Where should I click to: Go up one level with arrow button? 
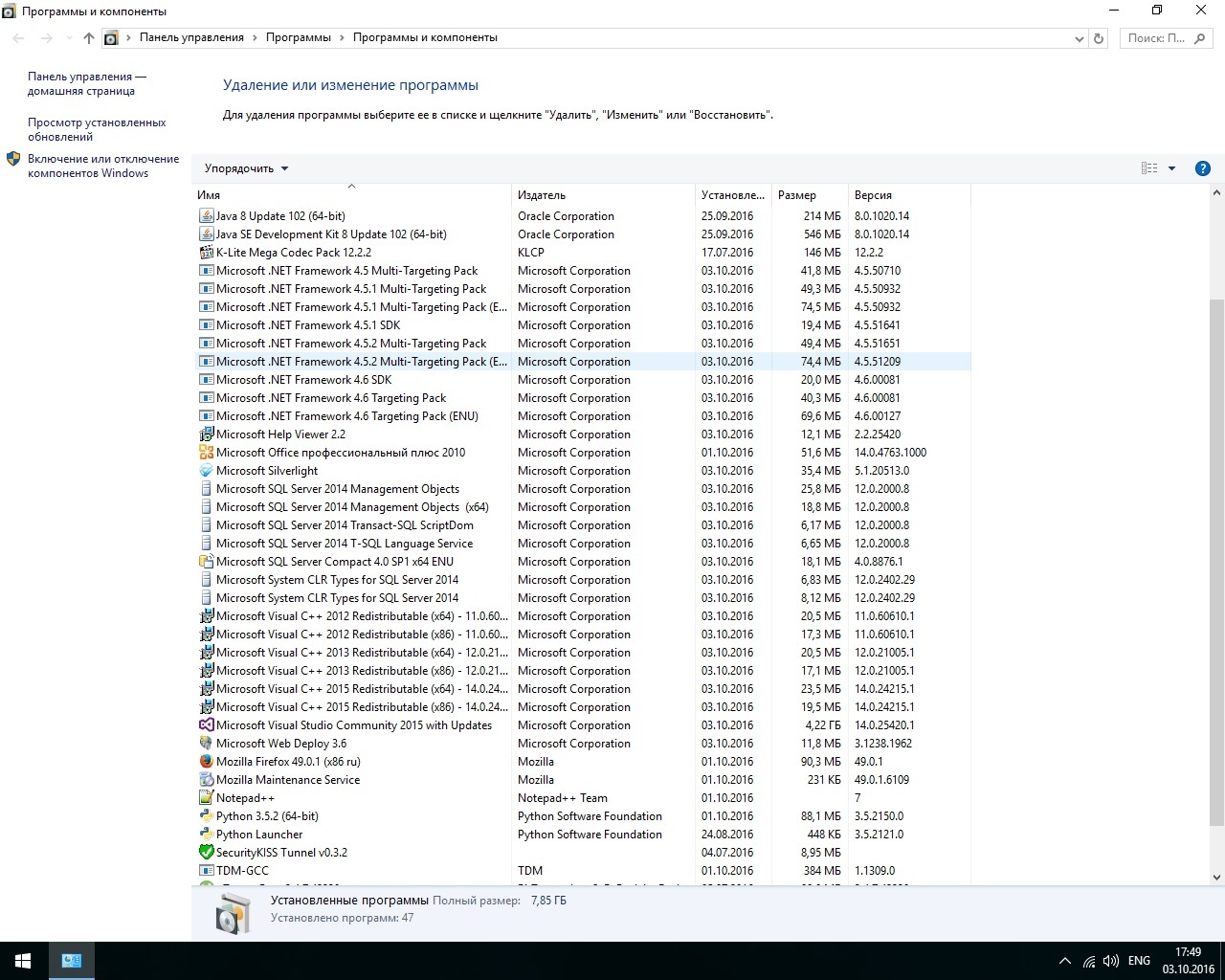click(89, 38)
